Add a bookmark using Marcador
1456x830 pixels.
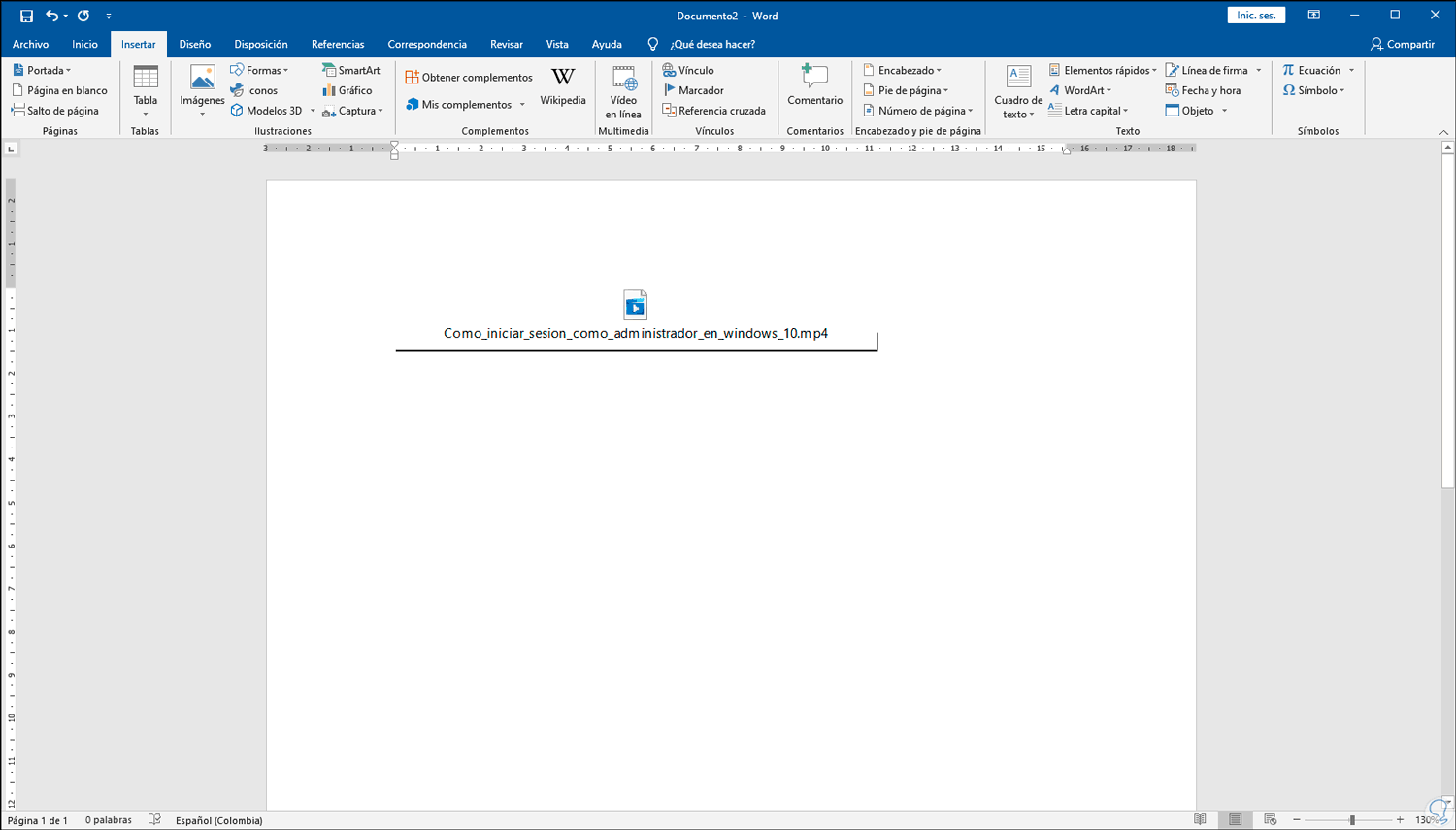click(693, 90)
